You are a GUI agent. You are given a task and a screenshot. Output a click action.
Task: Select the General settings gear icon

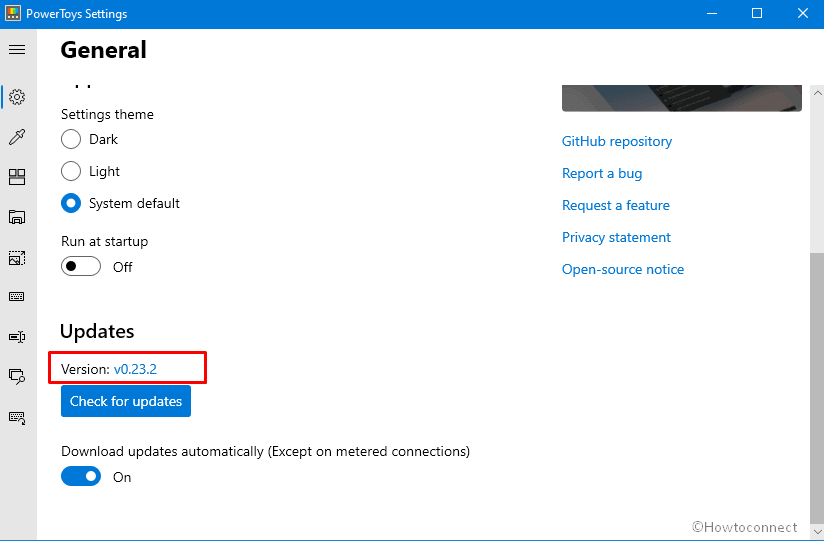(x=17, y=97)
